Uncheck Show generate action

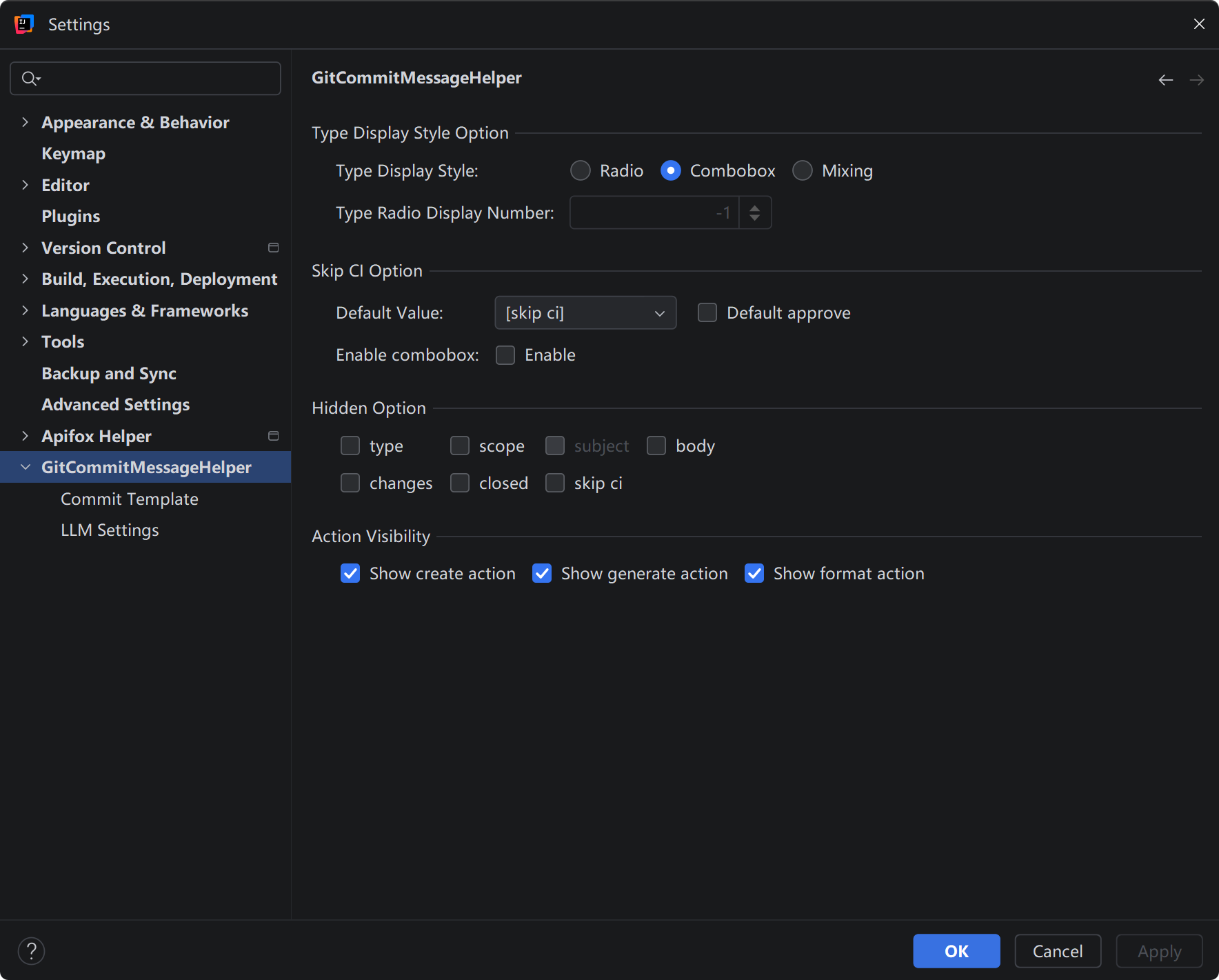542,573
